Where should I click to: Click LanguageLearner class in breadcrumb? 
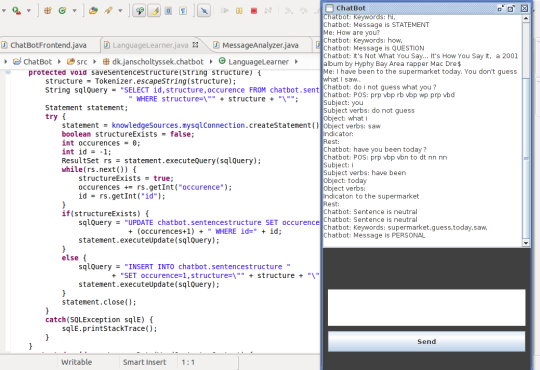[x=254, y=62]
